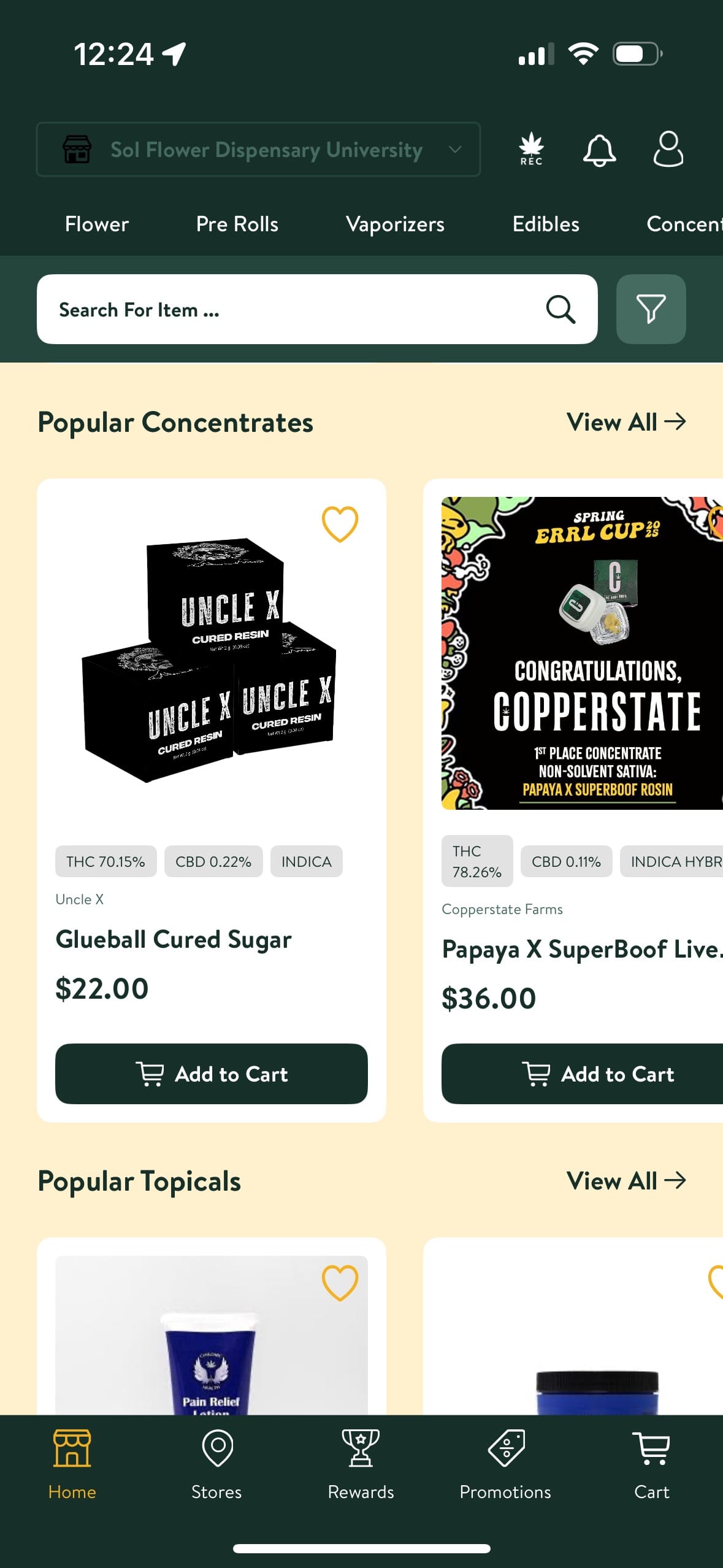723x1568 pixels.
Task: Add Glueball Cured Sugar to cart
Action: (212, 1074)
